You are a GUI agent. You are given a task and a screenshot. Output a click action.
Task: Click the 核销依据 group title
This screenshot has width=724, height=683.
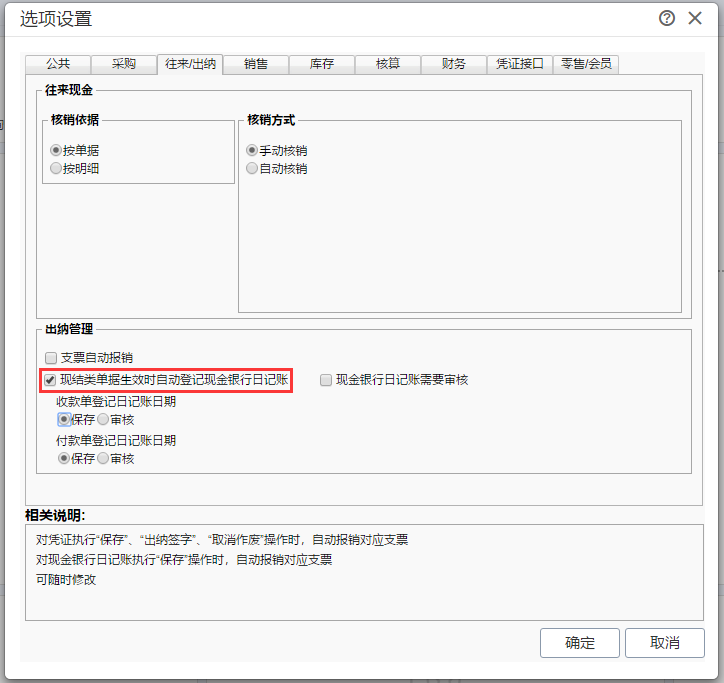75,120
